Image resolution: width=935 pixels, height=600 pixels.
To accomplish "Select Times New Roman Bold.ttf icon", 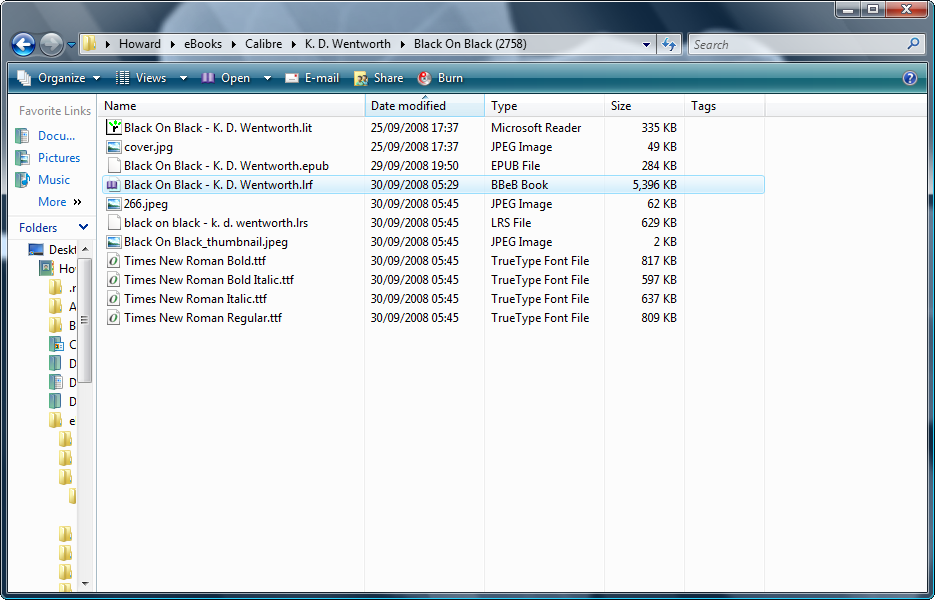I will (114, 261).
